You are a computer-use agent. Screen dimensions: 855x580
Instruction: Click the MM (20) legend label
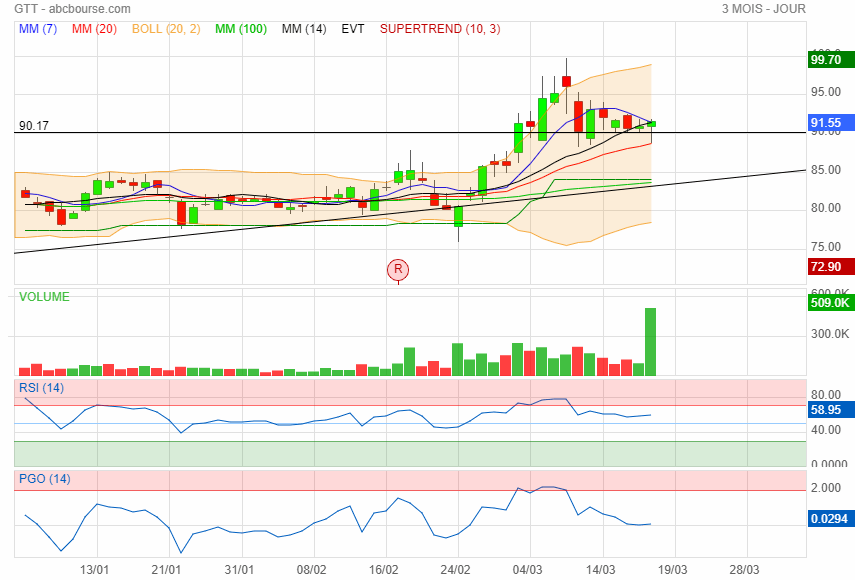coord(94,29)
